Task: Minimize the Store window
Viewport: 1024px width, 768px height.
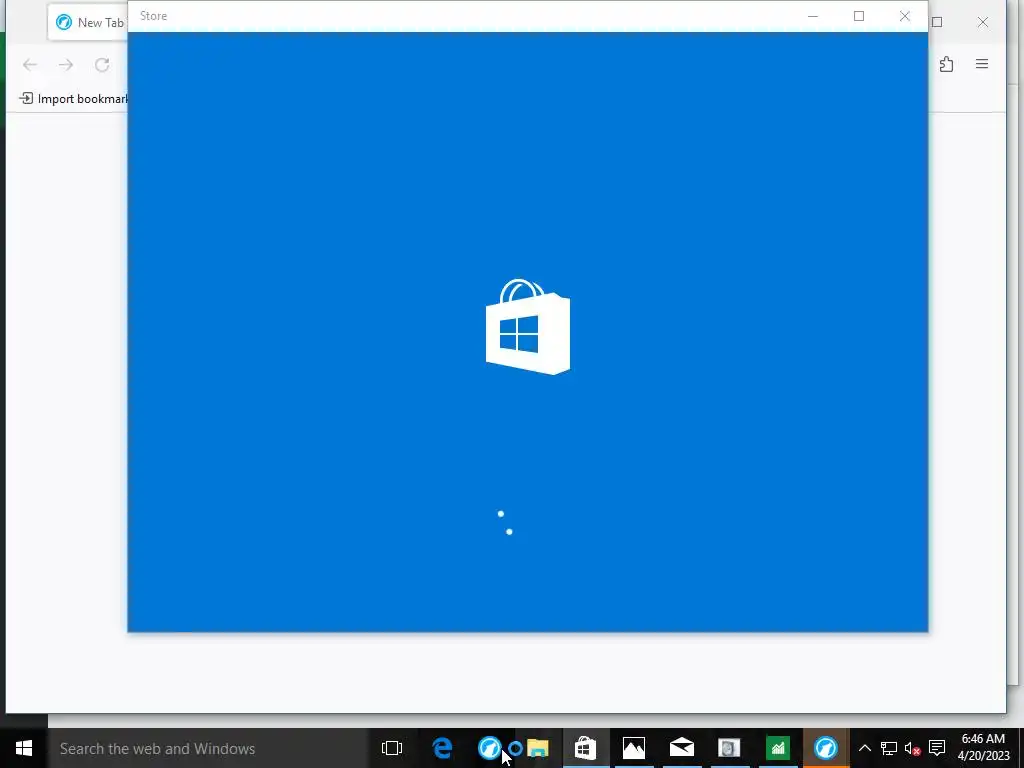Action: [x=813, y=16]
